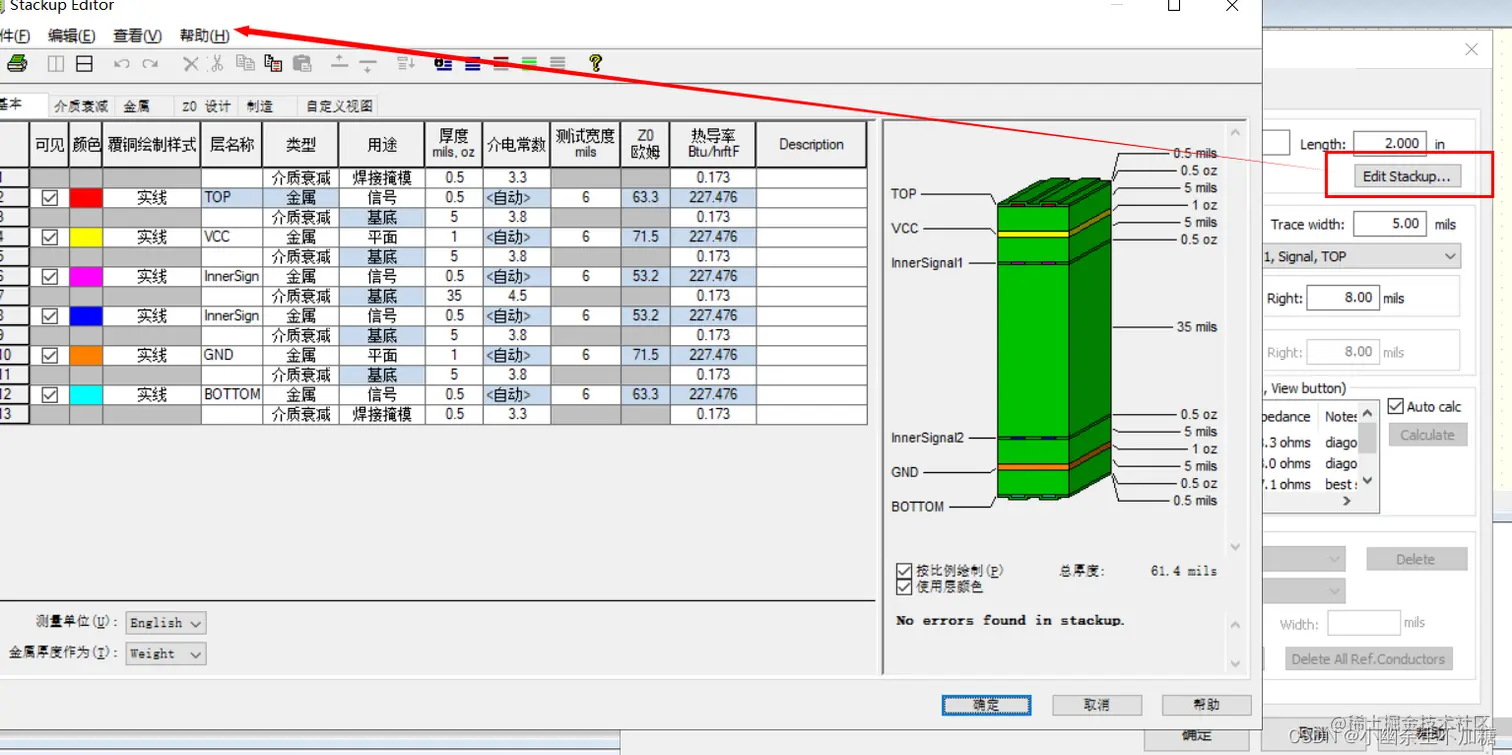Image resolution: width=1512 pixels, height=755 pixels.
Task: Click the 4.5 dielectric constant cell
Action: (516, 296)
